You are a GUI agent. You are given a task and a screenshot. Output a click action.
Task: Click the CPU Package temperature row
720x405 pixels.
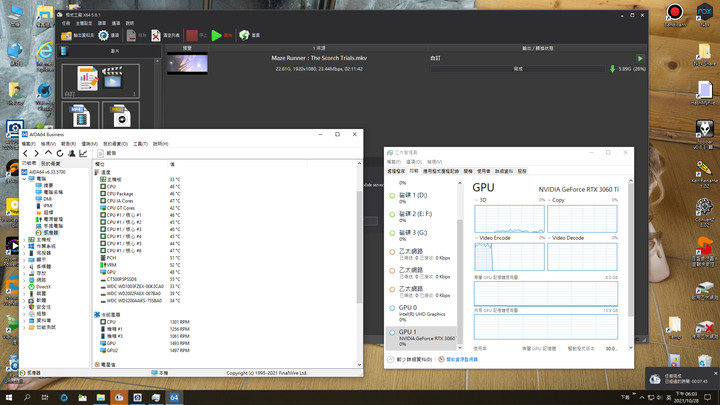coord(225,194)
